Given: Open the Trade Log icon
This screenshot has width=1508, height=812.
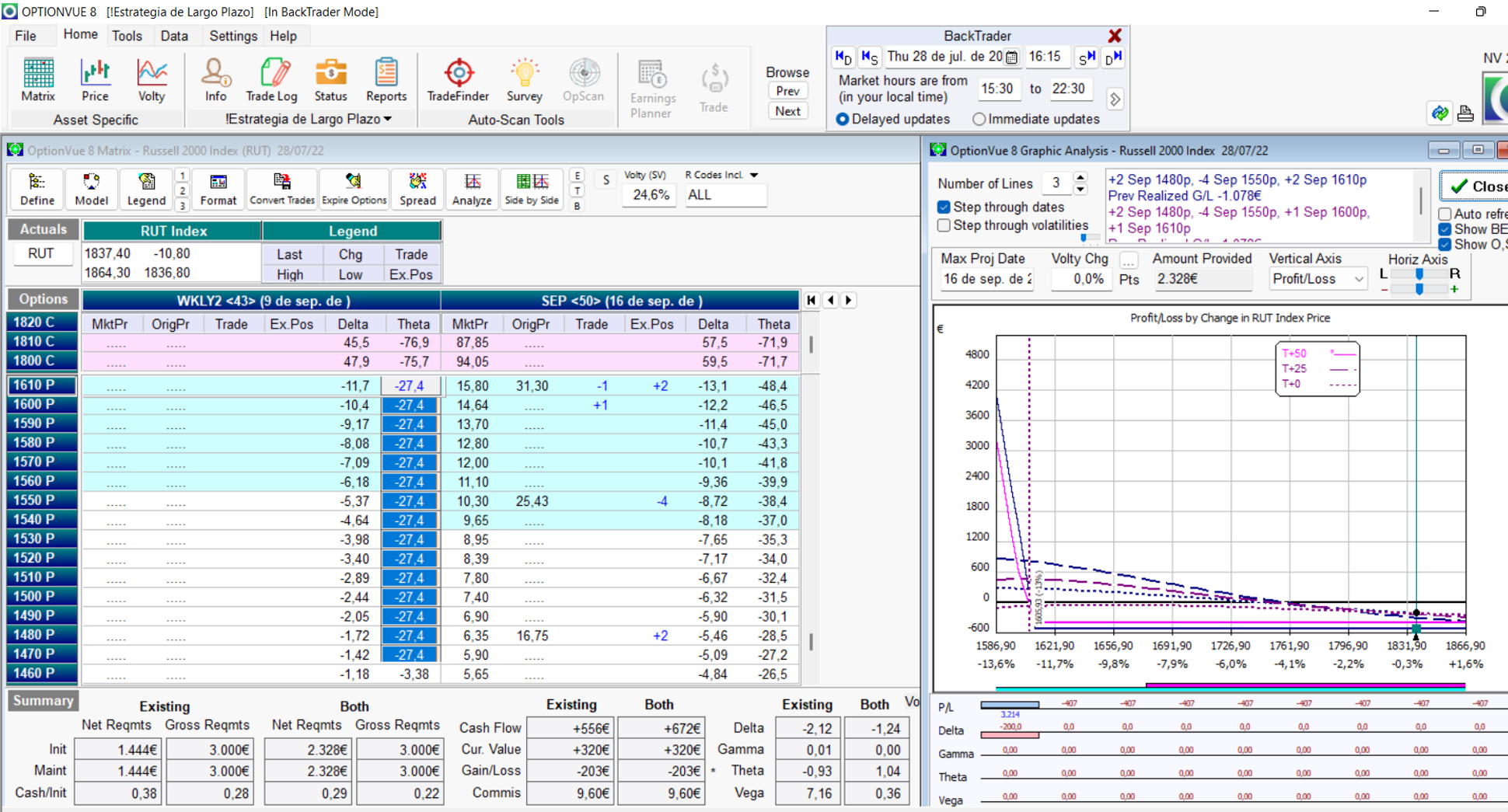Looking at the screenshot, I should point(271,79).
